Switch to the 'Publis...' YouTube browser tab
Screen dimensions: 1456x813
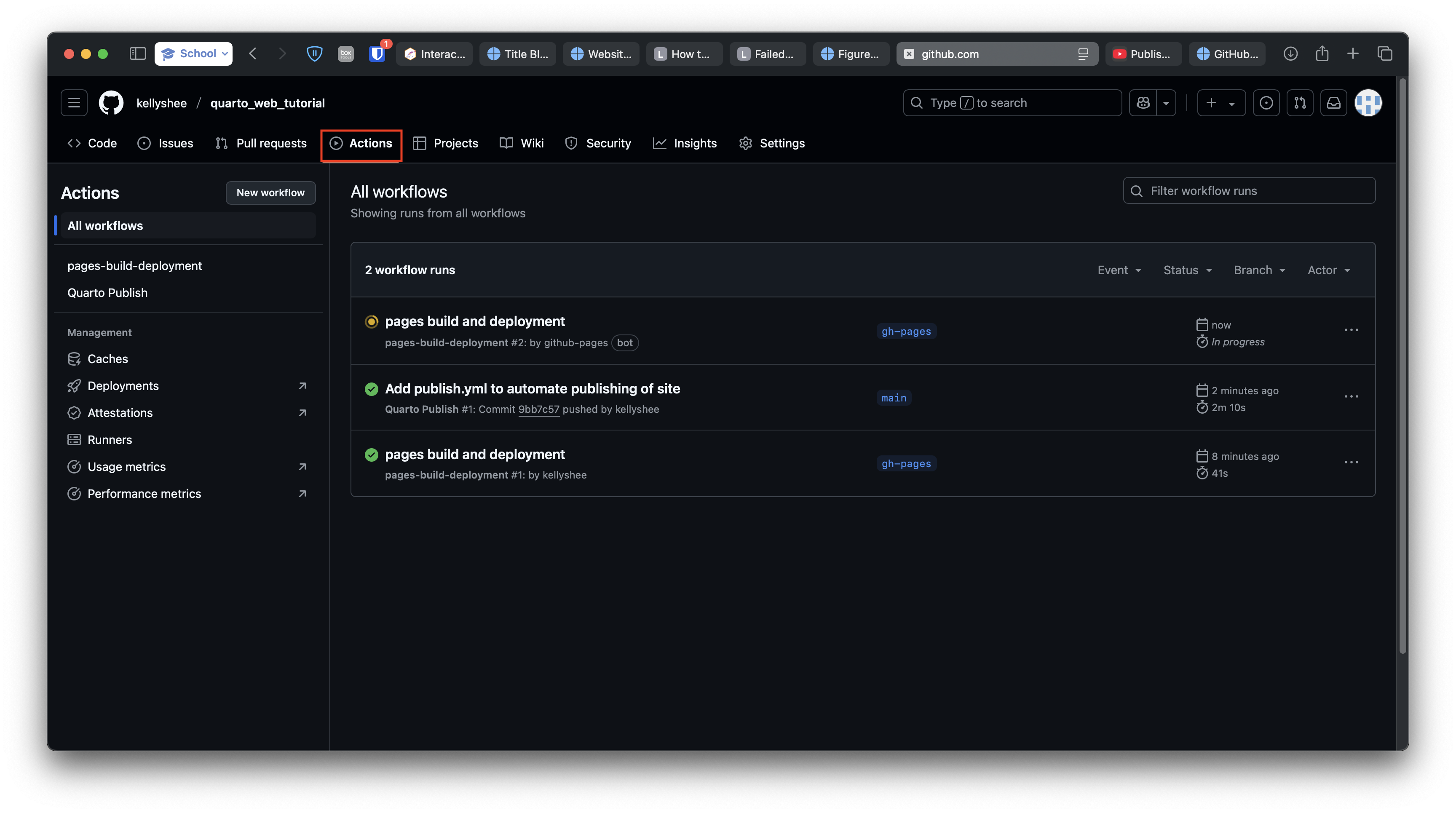(x=1143, y=53)
